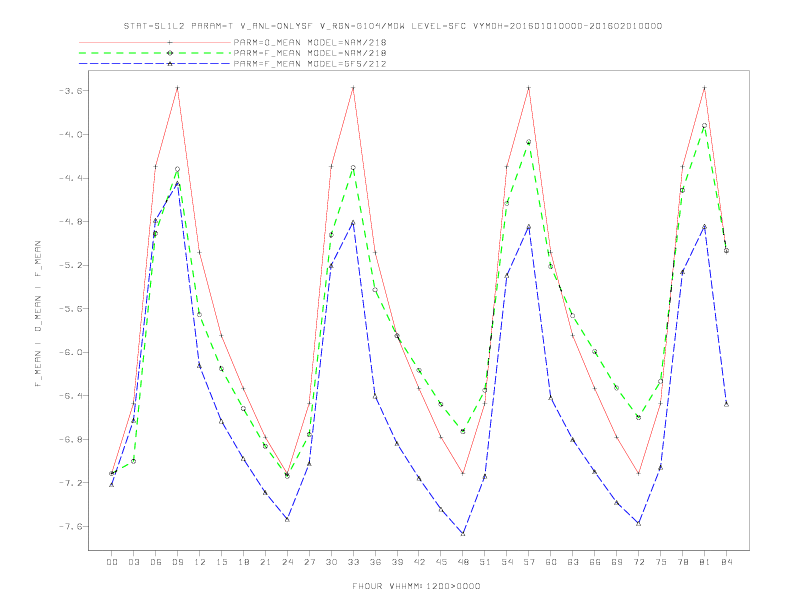Select legend entry PARM=F_MEAN MODEL=NAM/218
Screen dimensions: 792x612
[310, 53]
